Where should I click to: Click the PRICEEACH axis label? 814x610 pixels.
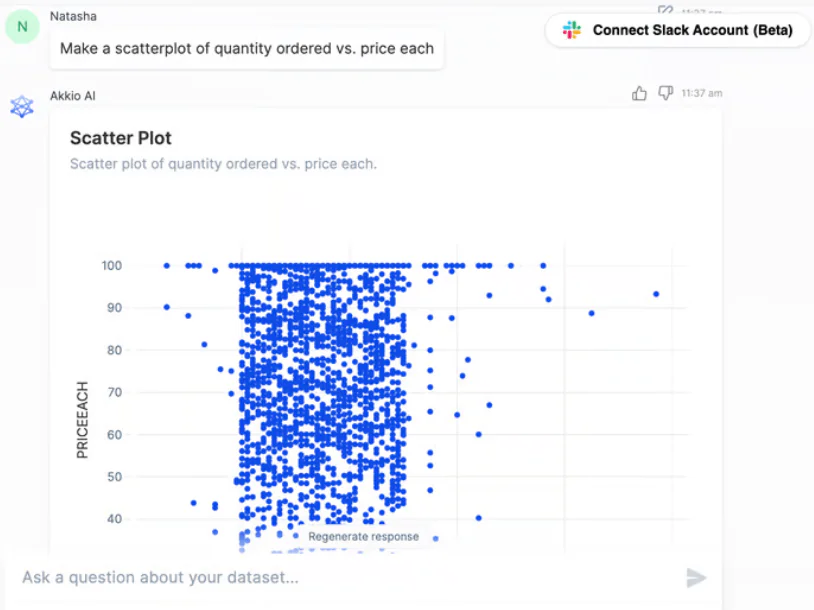pos(83,420)
